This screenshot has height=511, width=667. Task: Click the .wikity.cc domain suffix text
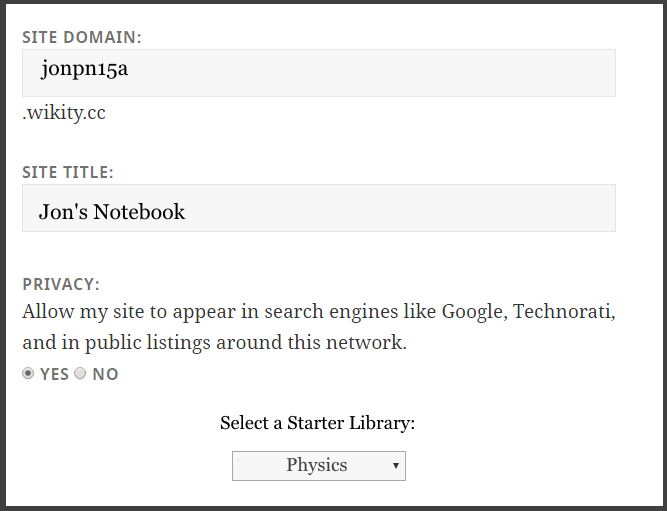pyautogui.click(x=64, y=113)
